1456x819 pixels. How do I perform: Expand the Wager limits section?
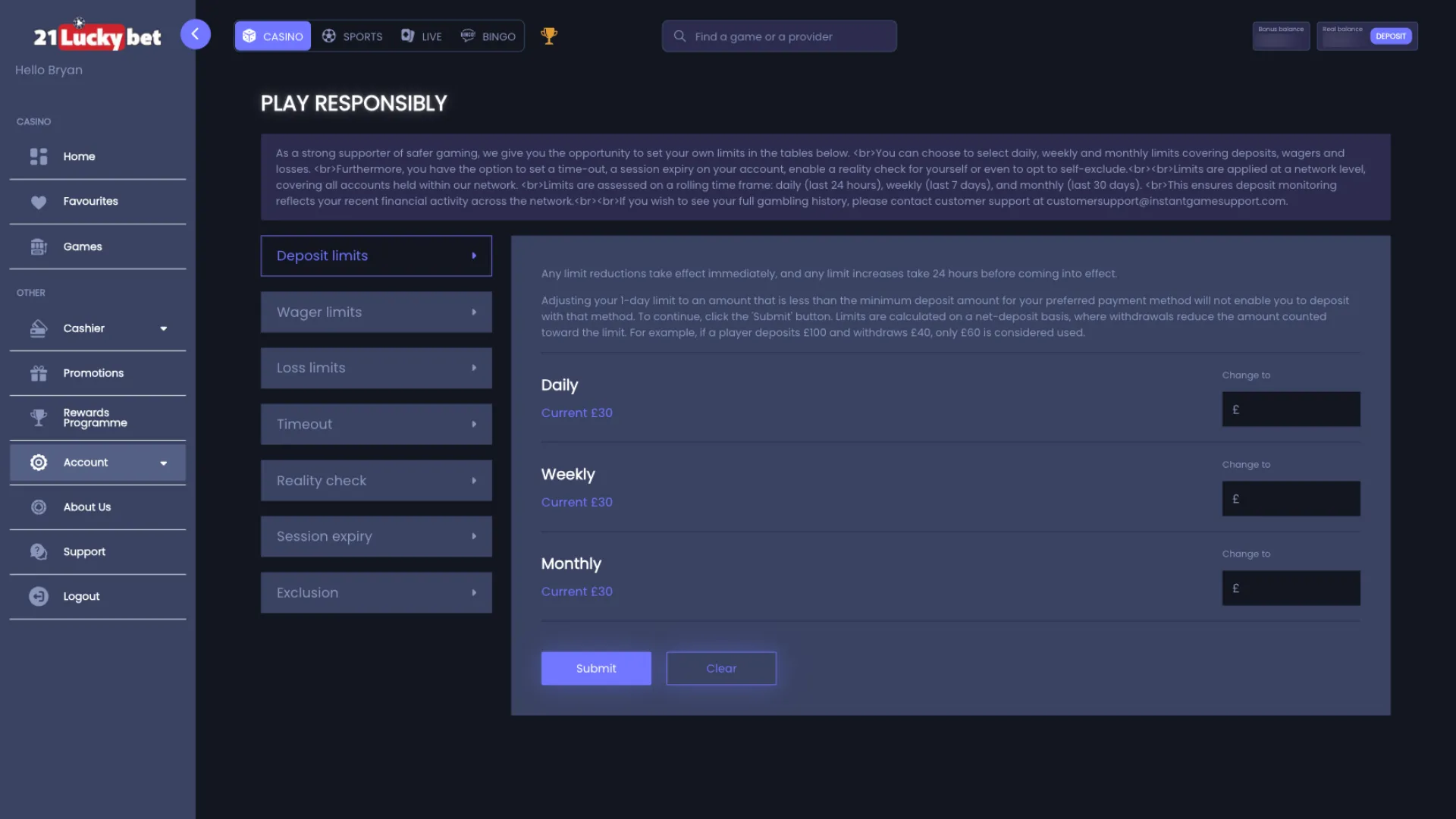376,312
